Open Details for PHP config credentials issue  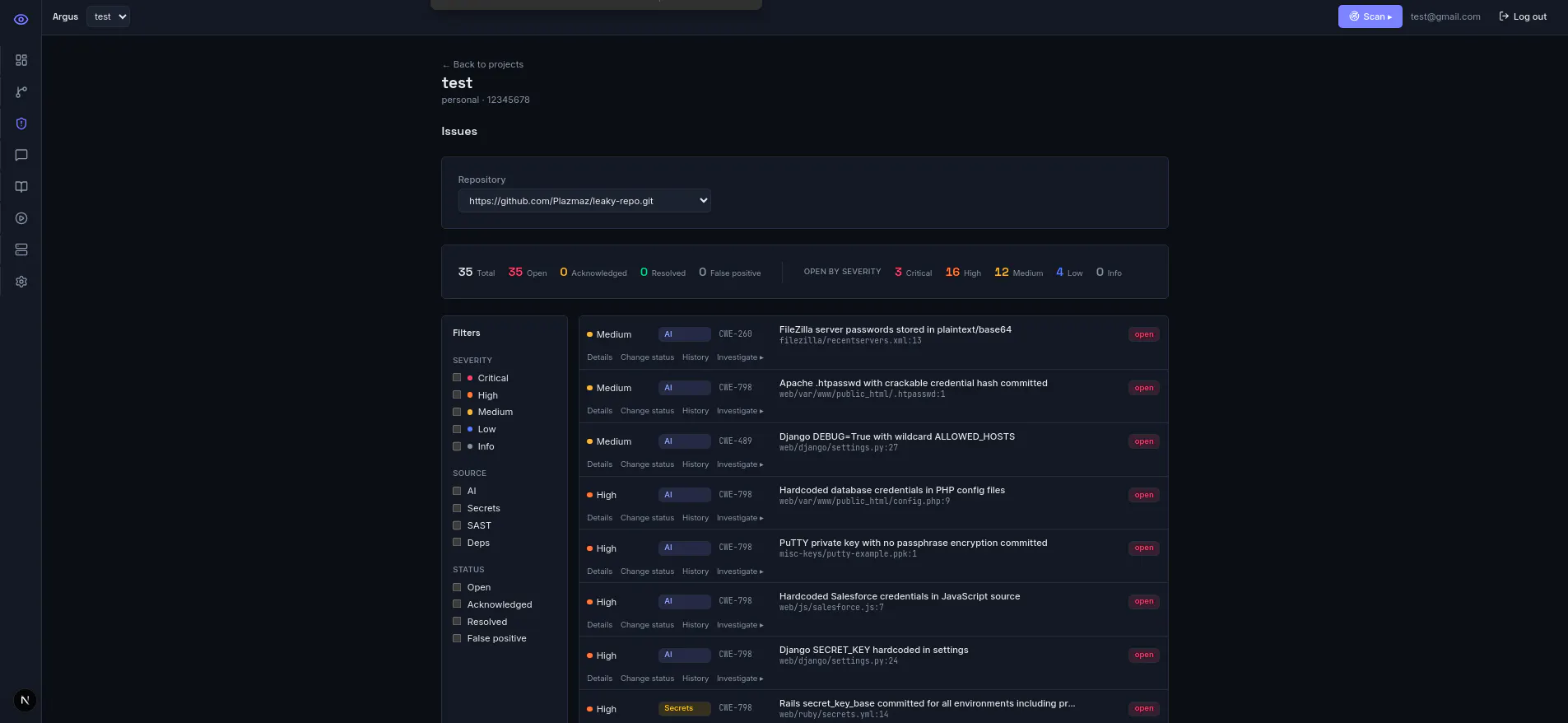coord(599,518)
